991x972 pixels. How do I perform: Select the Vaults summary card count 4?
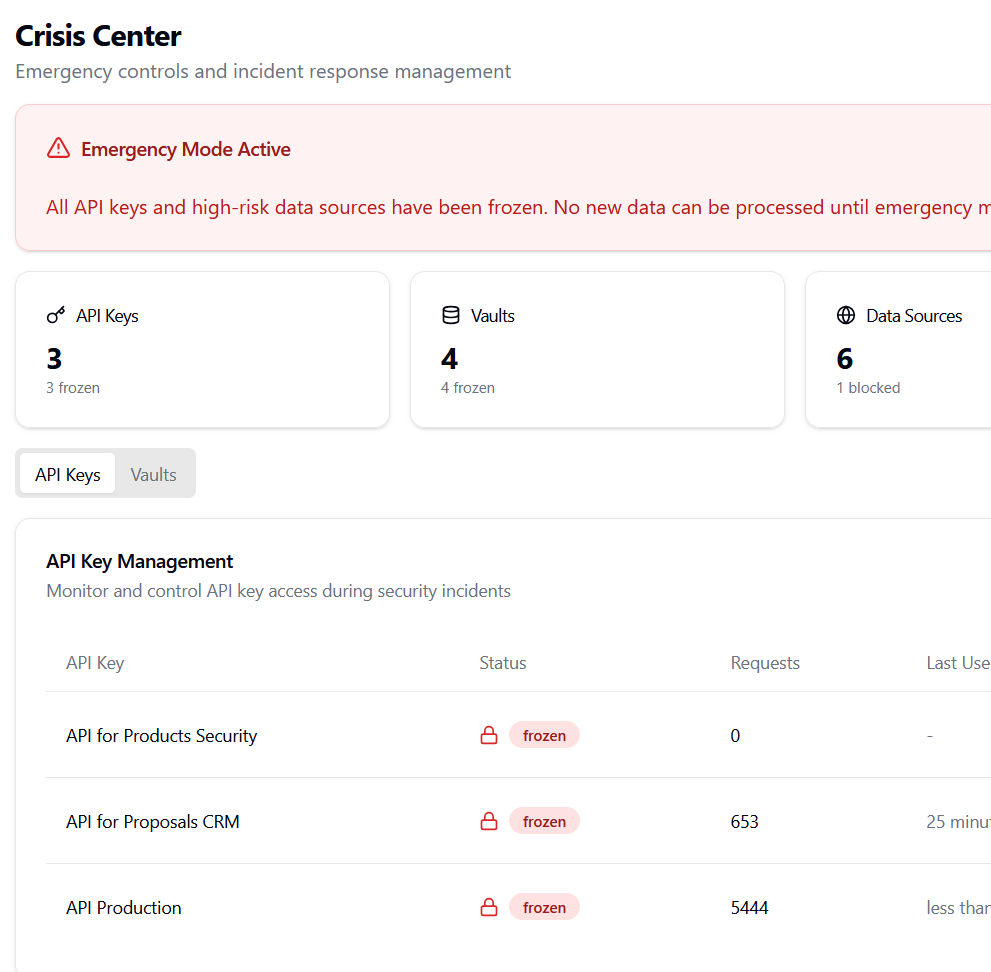tap(449, 358)
